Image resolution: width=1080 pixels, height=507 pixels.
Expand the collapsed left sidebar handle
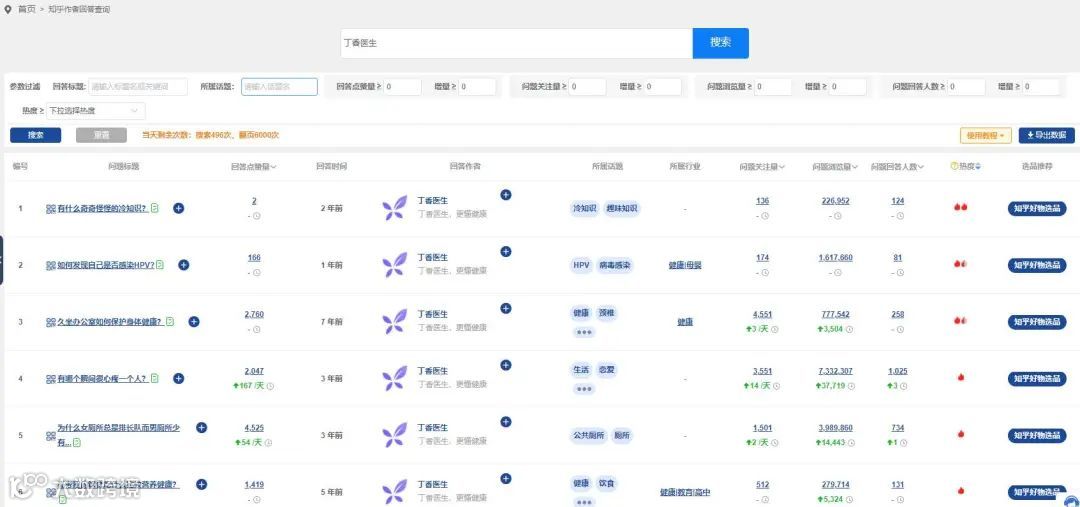[x=2, y=260]
